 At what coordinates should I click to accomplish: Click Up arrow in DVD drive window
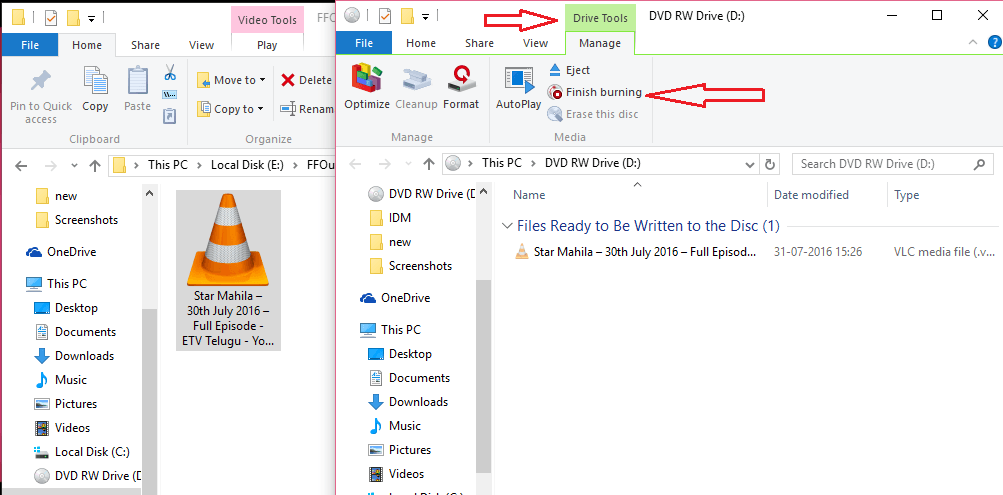point(429,164)
